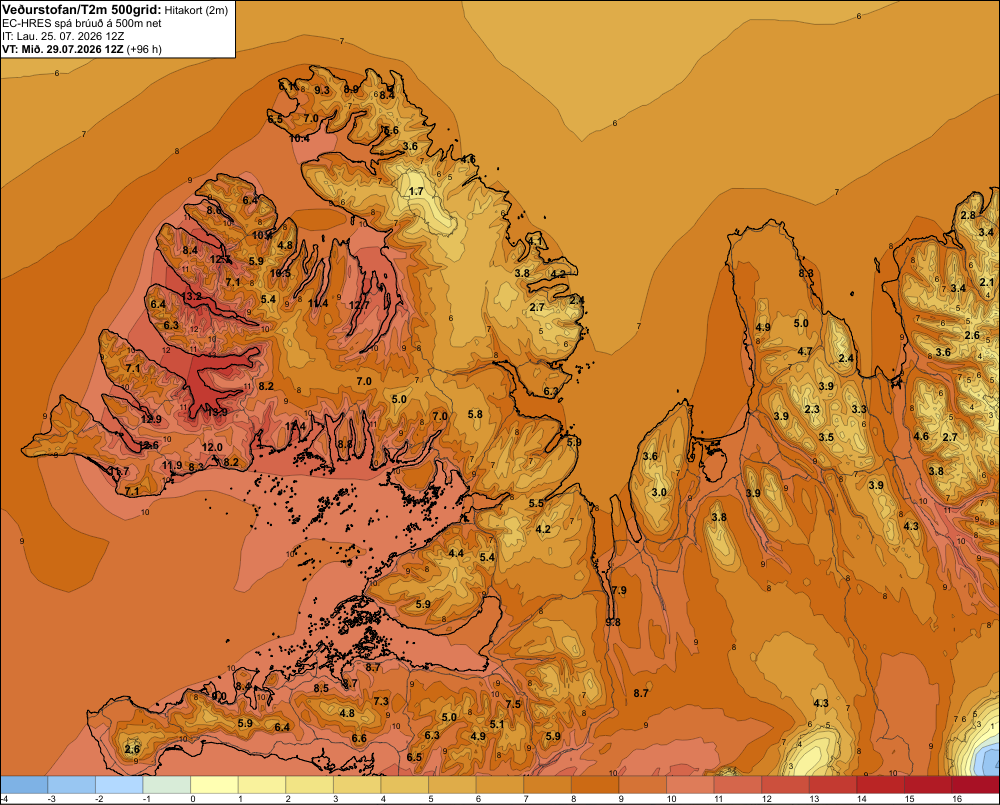
Task: Click the 13.2 temperature label
Action: [191, 297]
